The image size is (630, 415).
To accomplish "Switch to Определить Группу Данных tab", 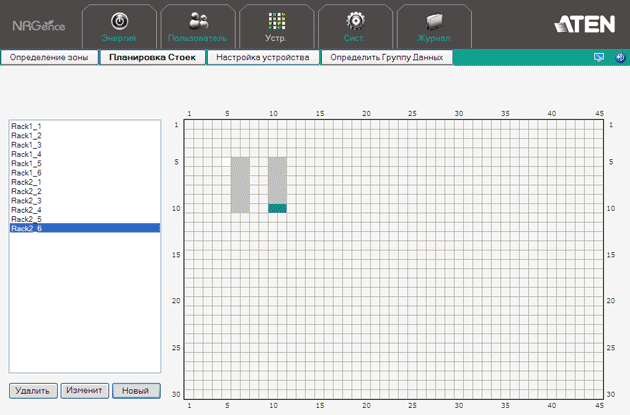I will click(387, 57).
